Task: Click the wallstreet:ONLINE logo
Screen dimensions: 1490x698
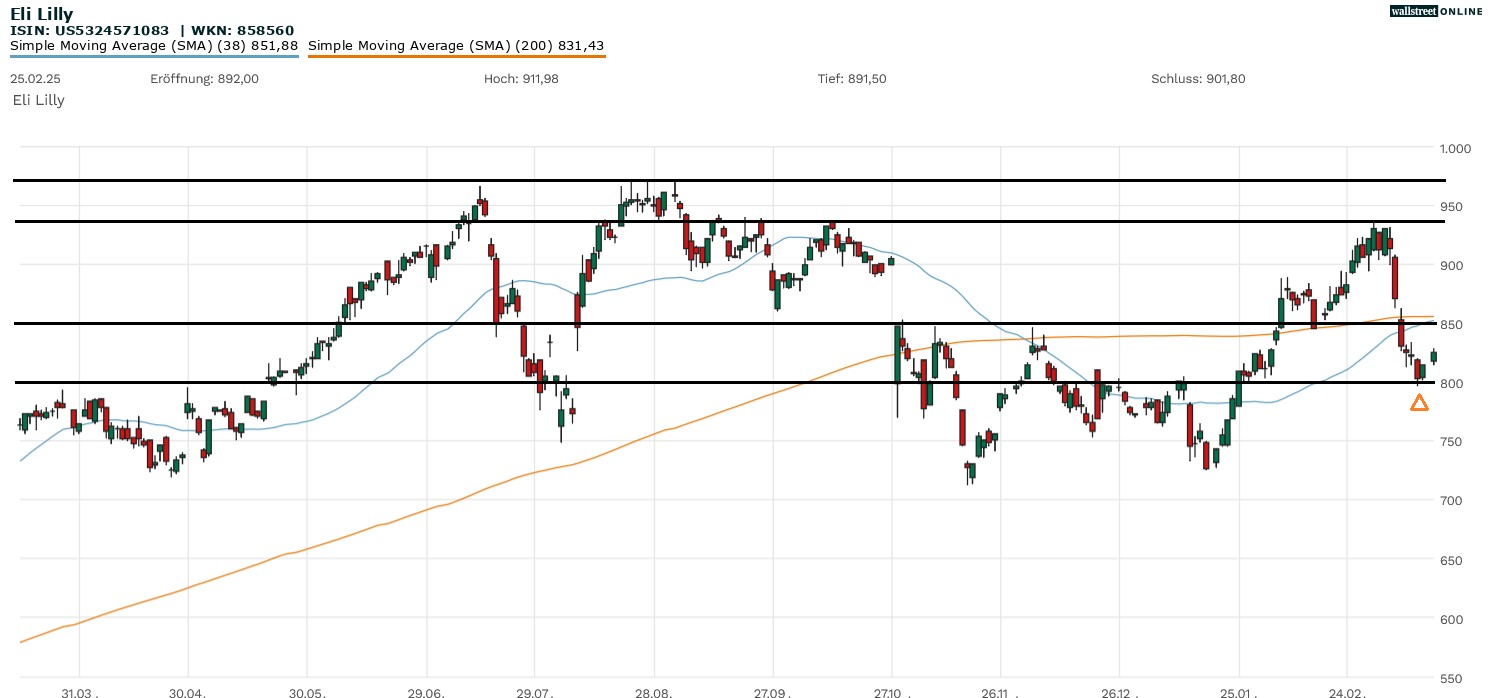Action: [1437, 11]
